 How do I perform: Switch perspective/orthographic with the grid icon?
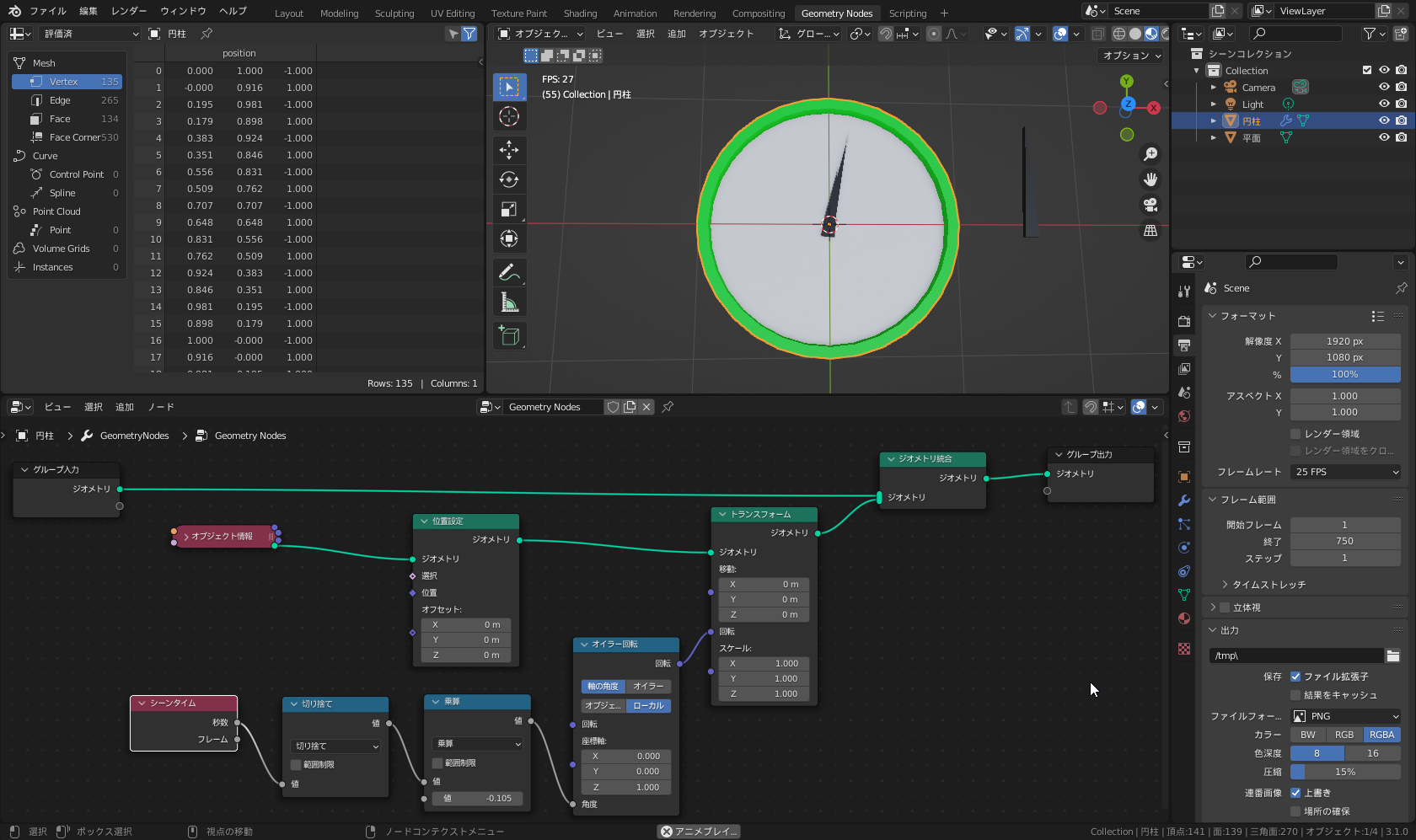tap(1150, 230)
